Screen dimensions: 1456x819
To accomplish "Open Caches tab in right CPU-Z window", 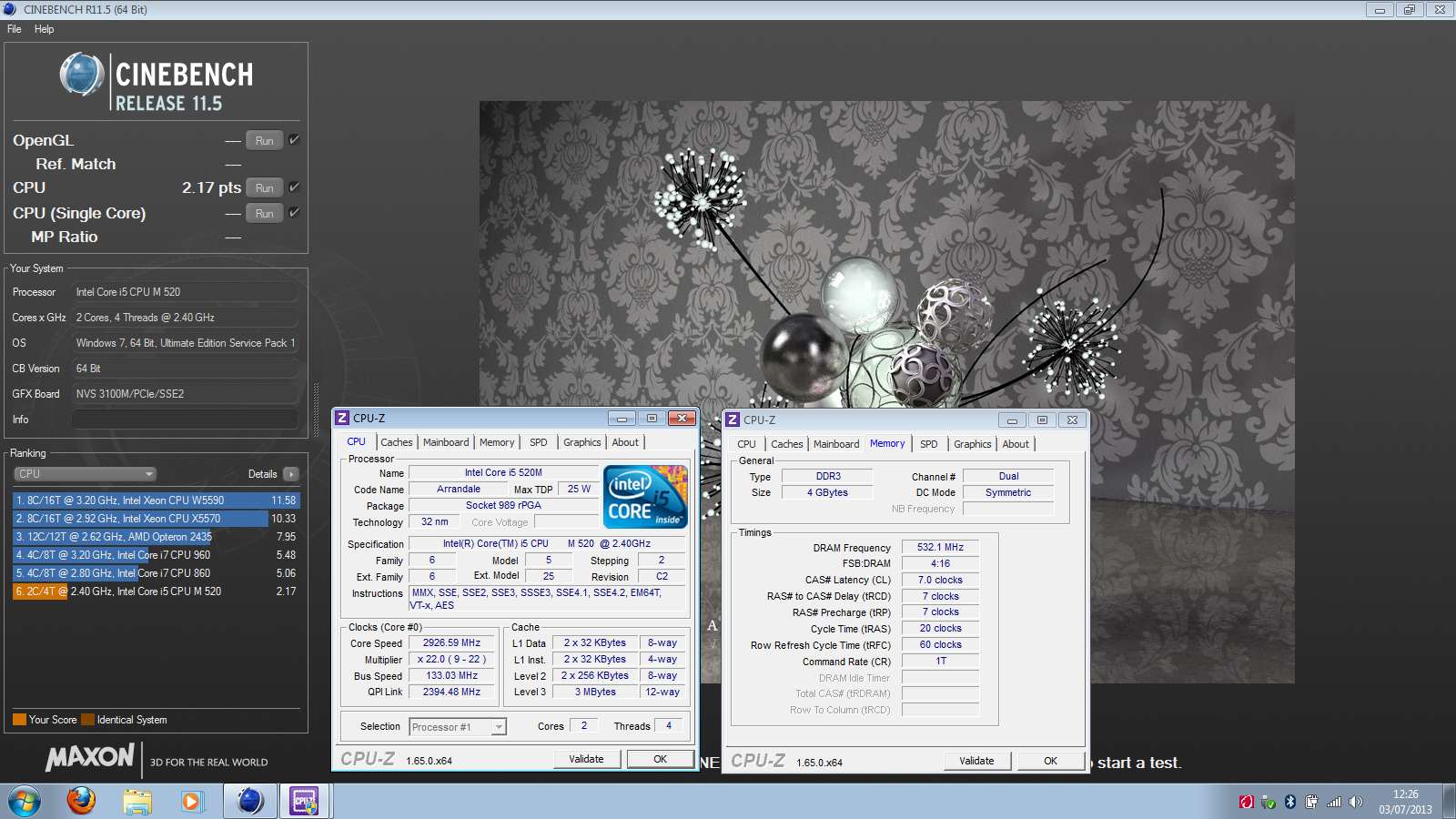I will tap(787, 444).
